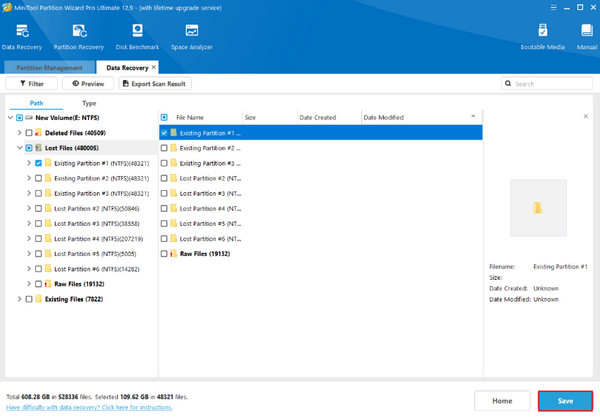Open the data recovery instructions link
Image resolution: width=600 pixels, height=418 pixels.
tap(89, 407)
